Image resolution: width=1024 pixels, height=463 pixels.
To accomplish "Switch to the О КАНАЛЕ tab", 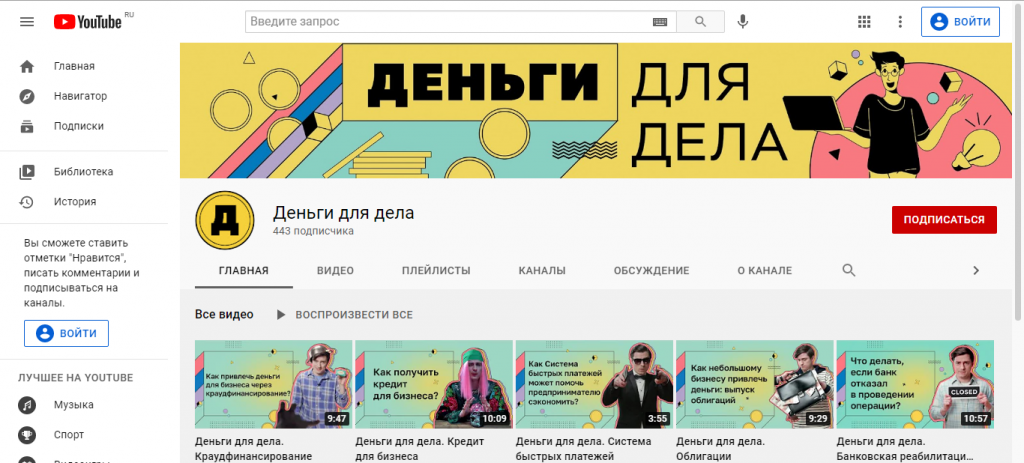I will pos(764,270).
